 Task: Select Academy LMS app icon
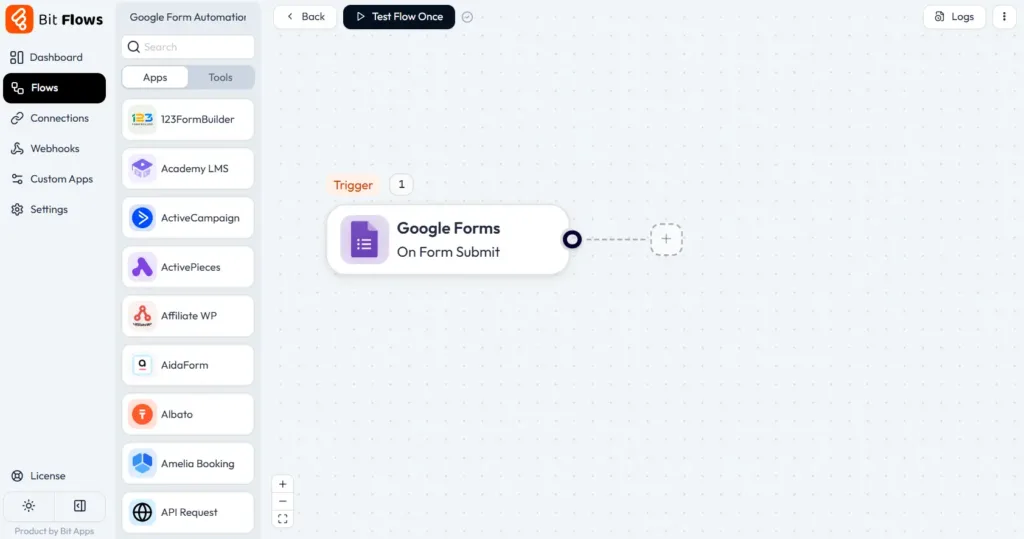(x=142, y=169)
